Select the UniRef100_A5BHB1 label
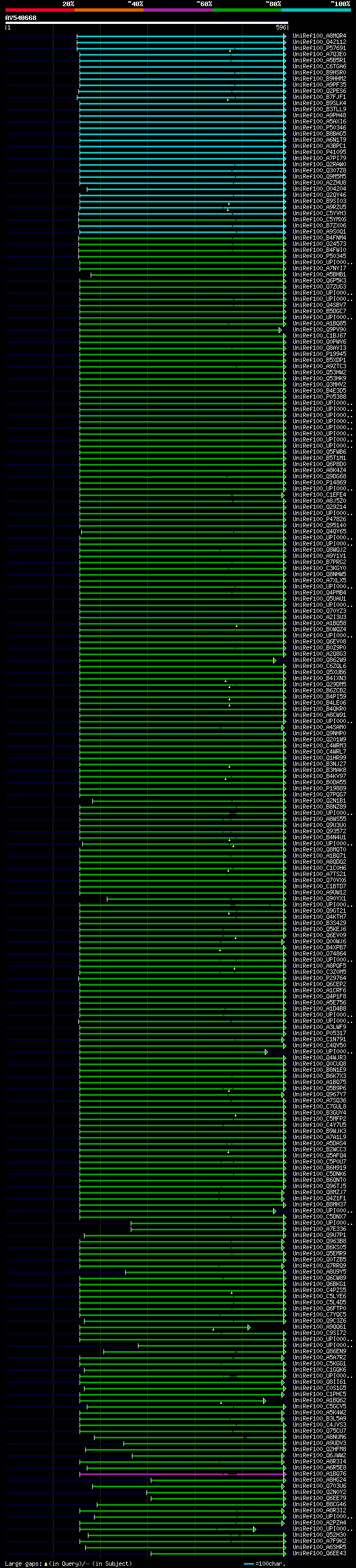 click(319, 275)
